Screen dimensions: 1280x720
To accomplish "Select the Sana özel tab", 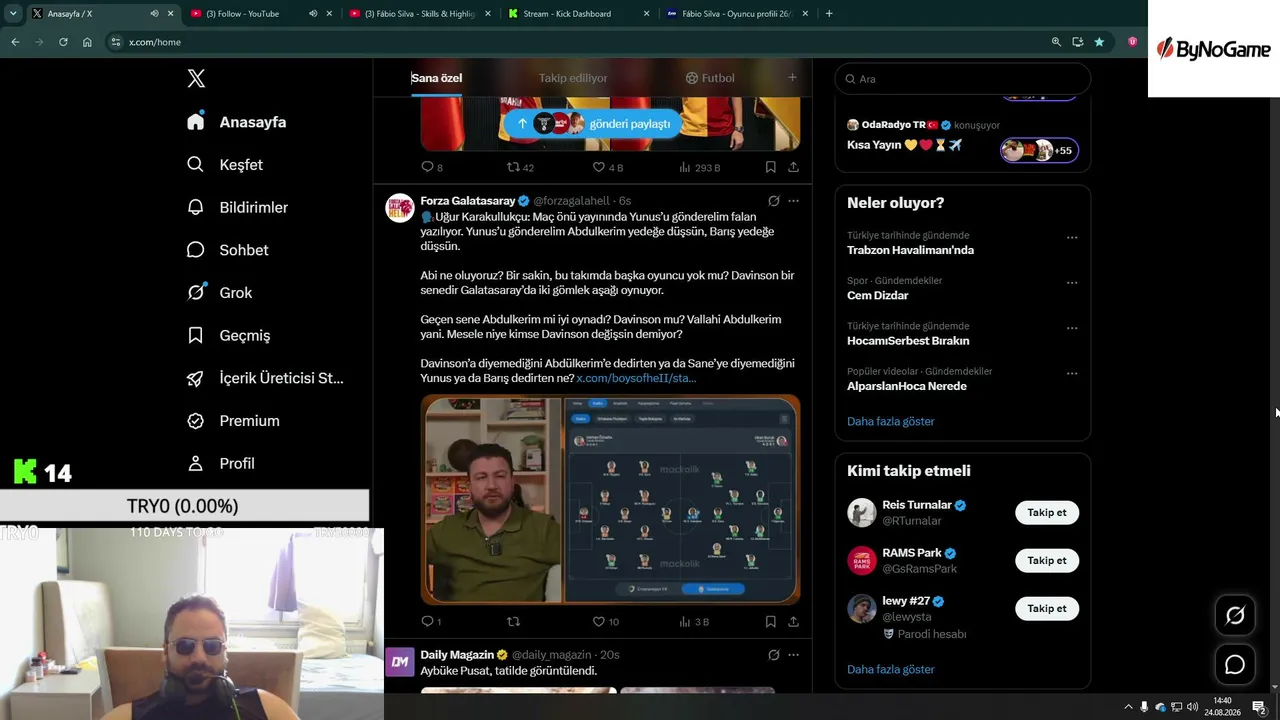I will click(436, 78).
